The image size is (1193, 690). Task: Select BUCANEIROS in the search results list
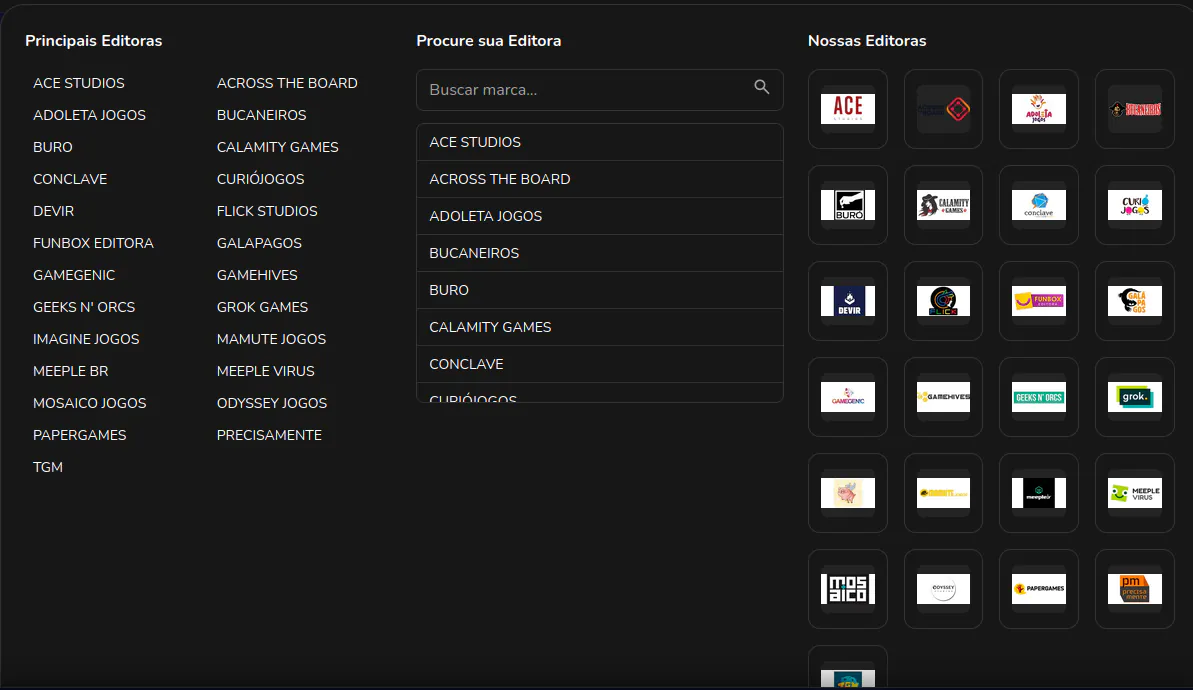pyautogui.click(x=474, y=253)
